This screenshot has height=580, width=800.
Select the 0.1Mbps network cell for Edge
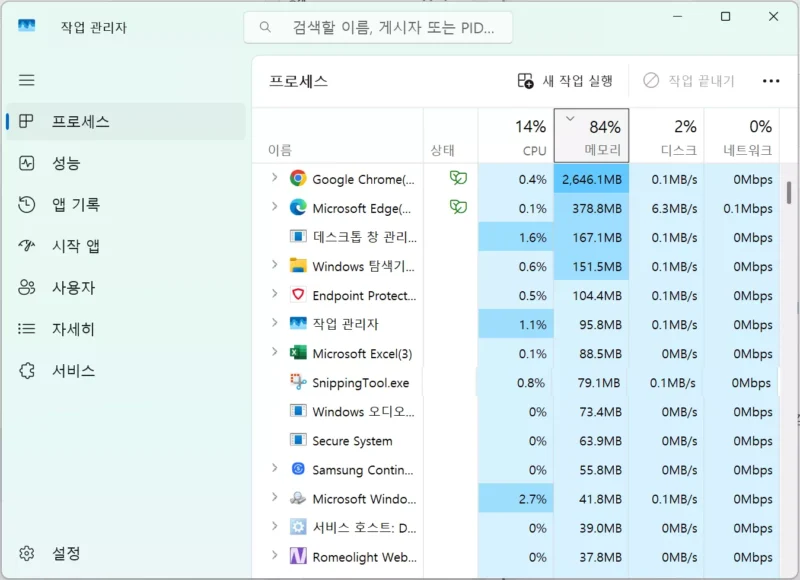pos(741,208)
